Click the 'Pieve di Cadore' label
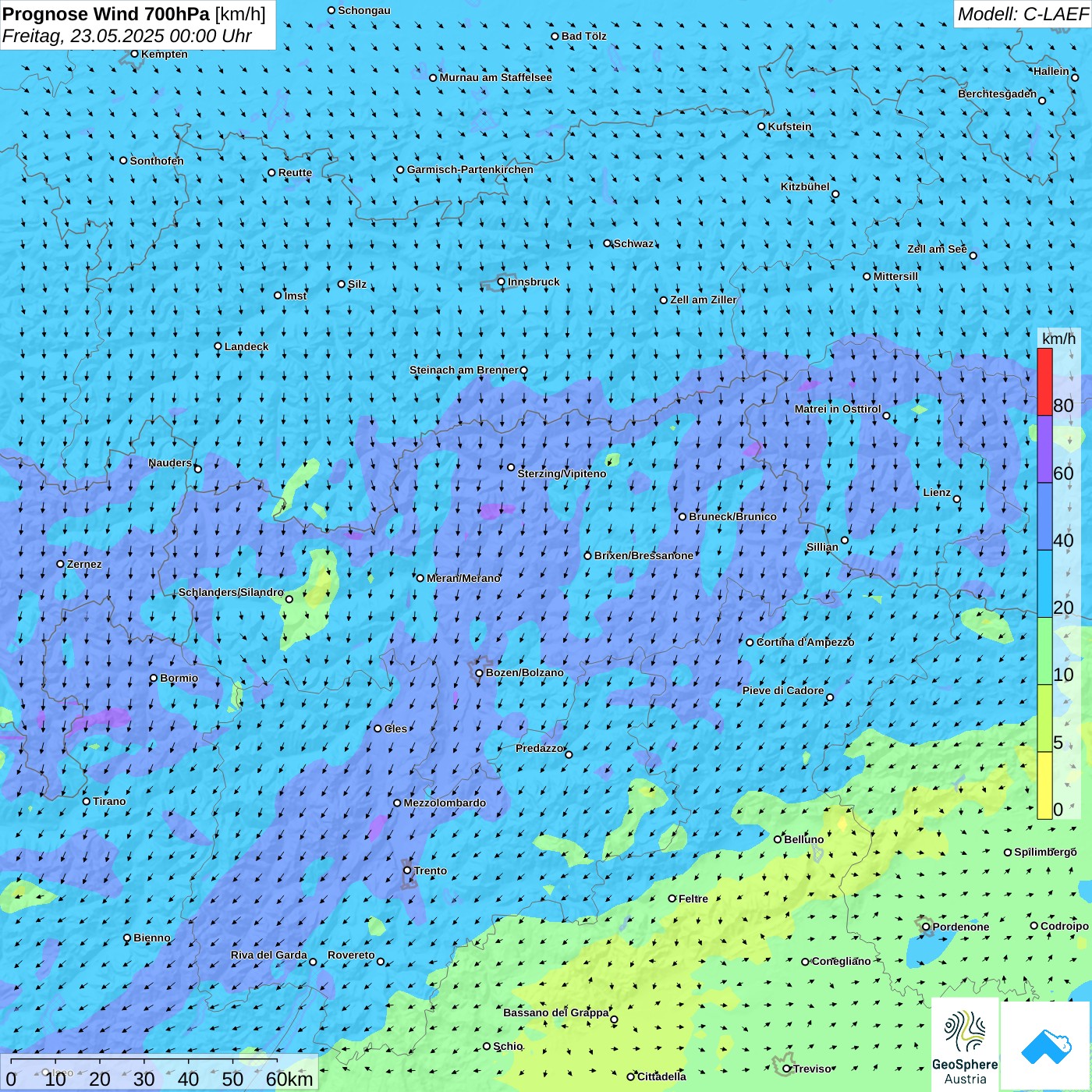 pyautogui.click(x=783, y=690)
